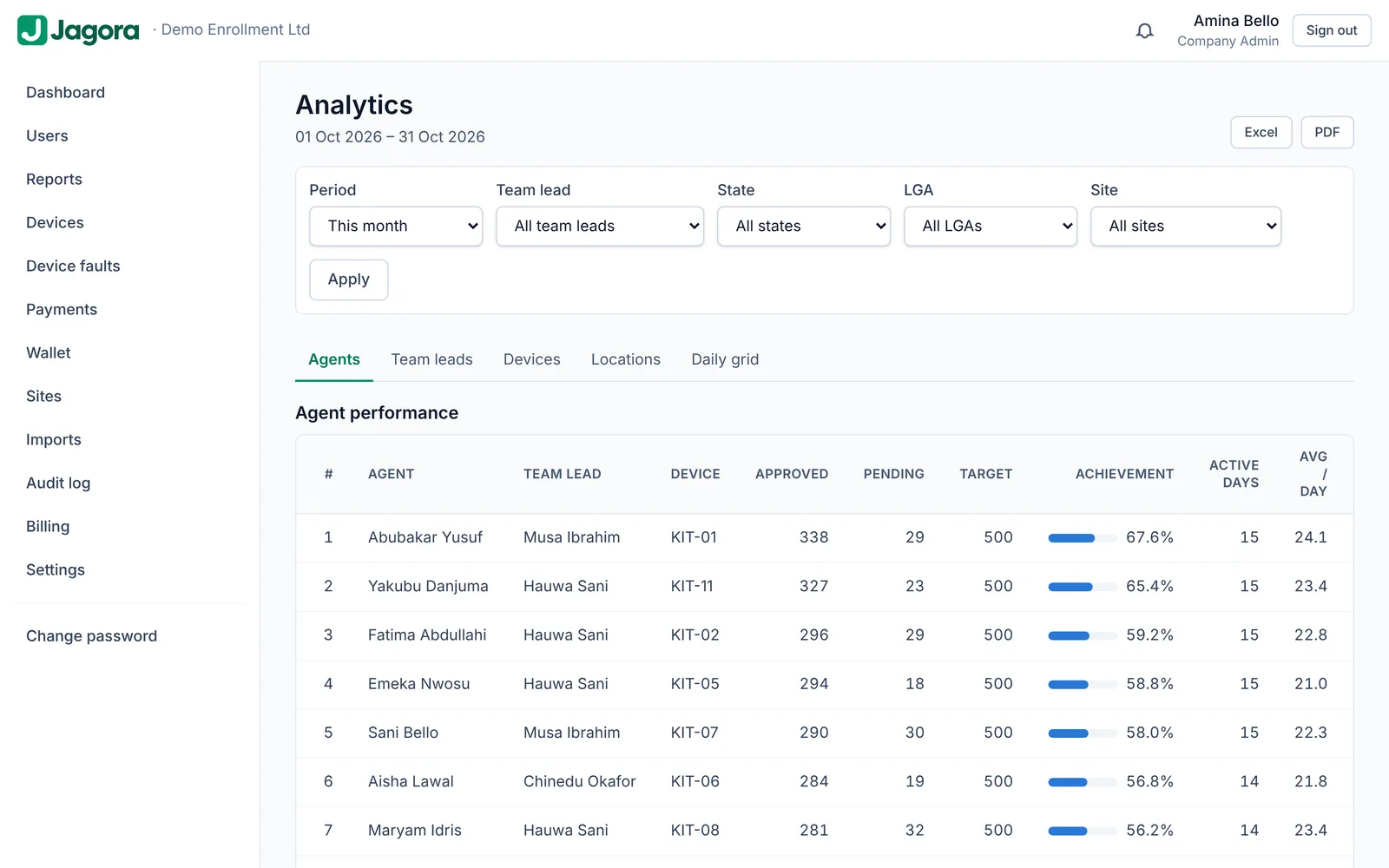Click the Avg / Day column header
This screenshot has width=1389, height=868.
pos(1313,474)
